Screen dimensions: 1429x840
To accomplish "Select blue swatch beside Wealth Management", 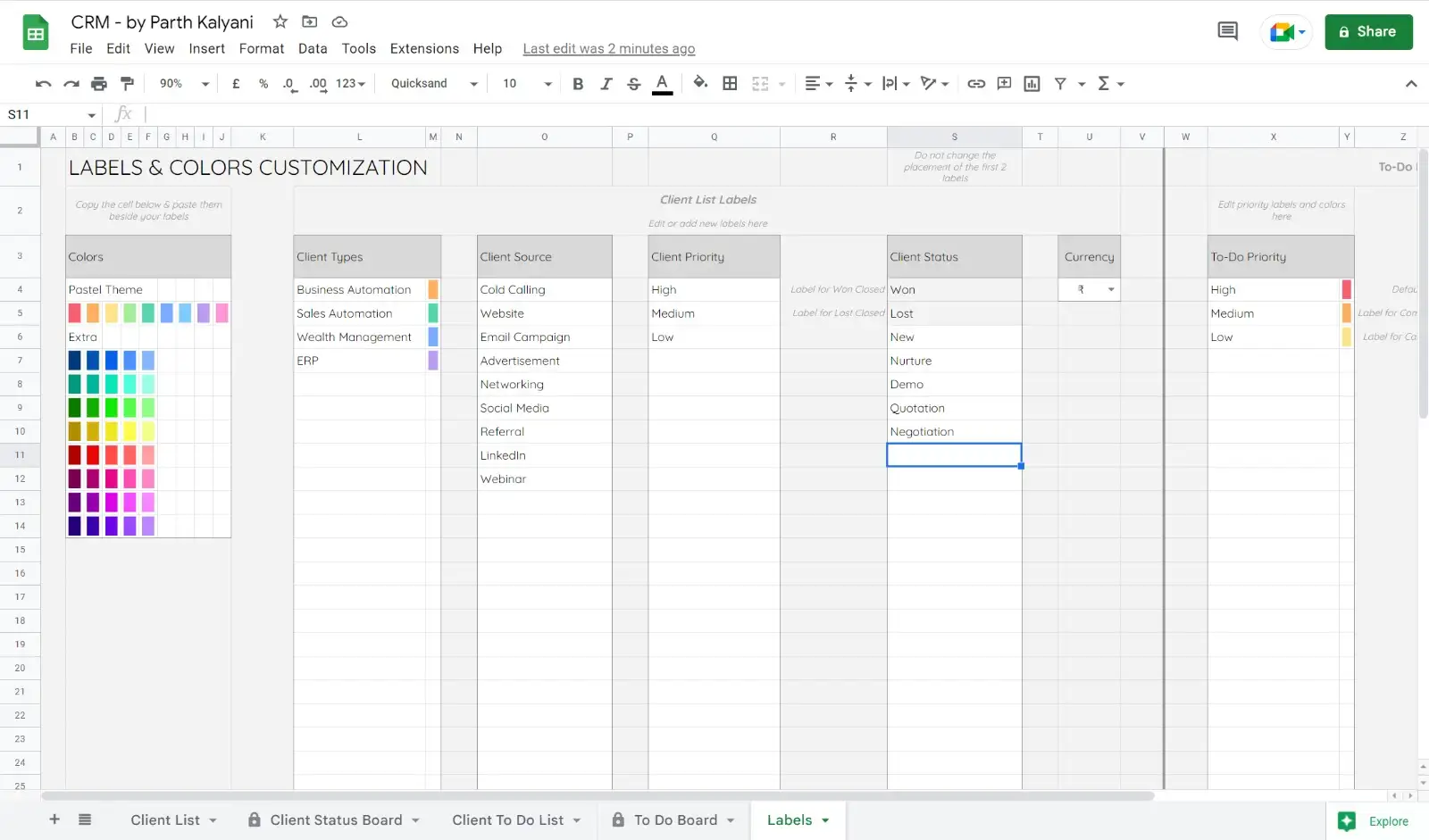I will point(433,337).
